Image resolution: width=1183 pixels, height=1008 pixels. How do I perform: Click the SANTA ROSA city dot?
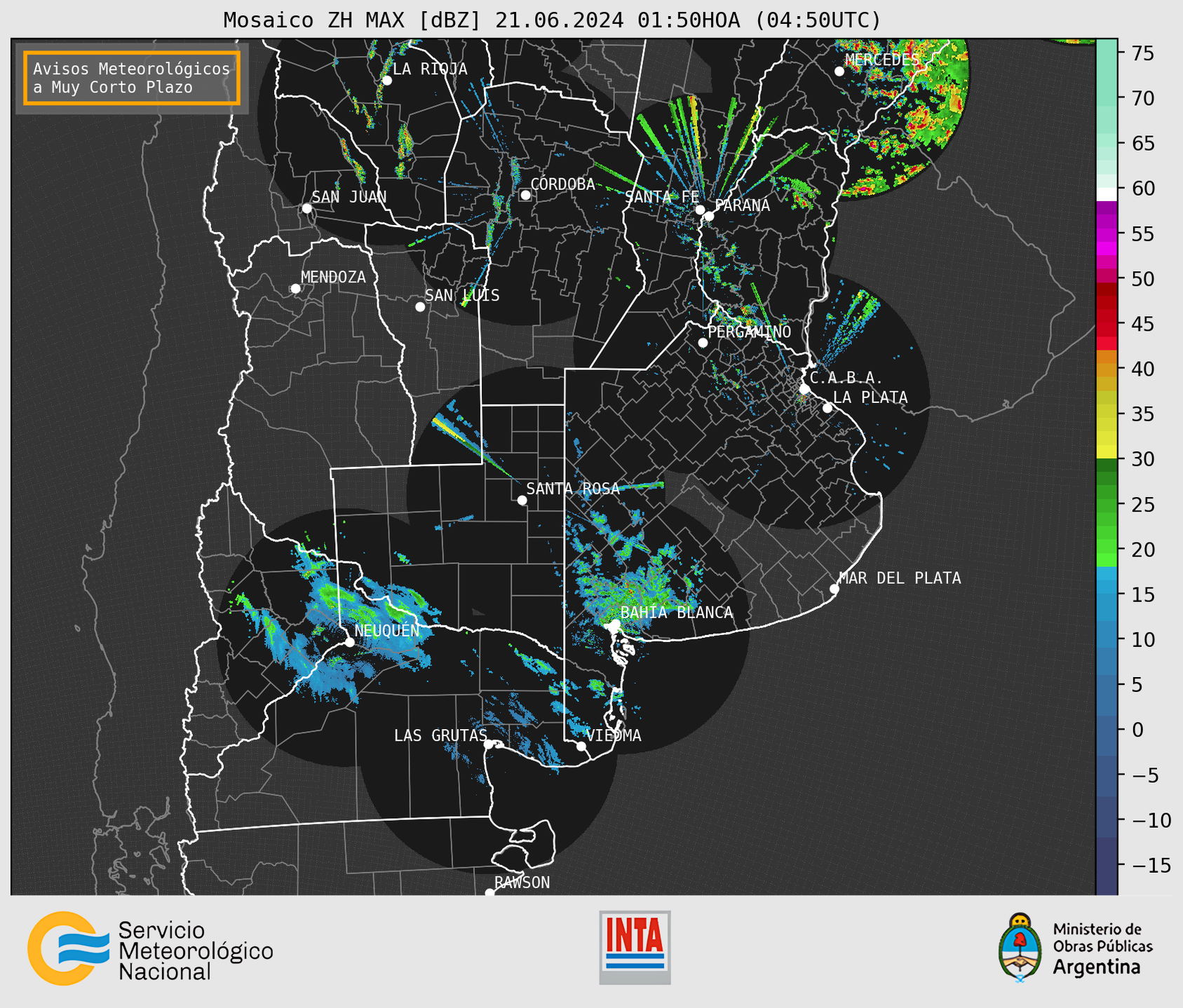tap(522, 500)
